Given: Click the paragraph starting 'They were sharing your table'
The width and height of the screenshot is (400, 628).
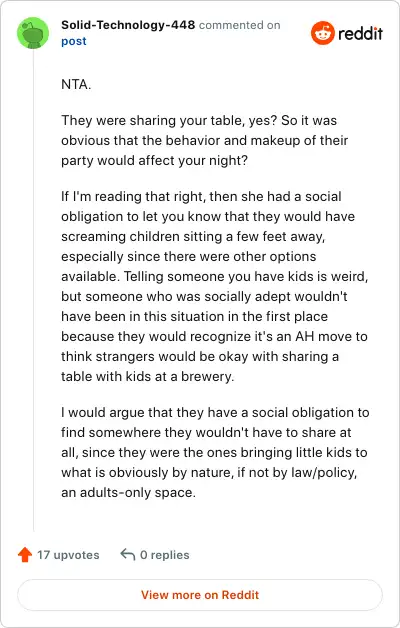Looking at the screenshot, I should click(205, 140).
